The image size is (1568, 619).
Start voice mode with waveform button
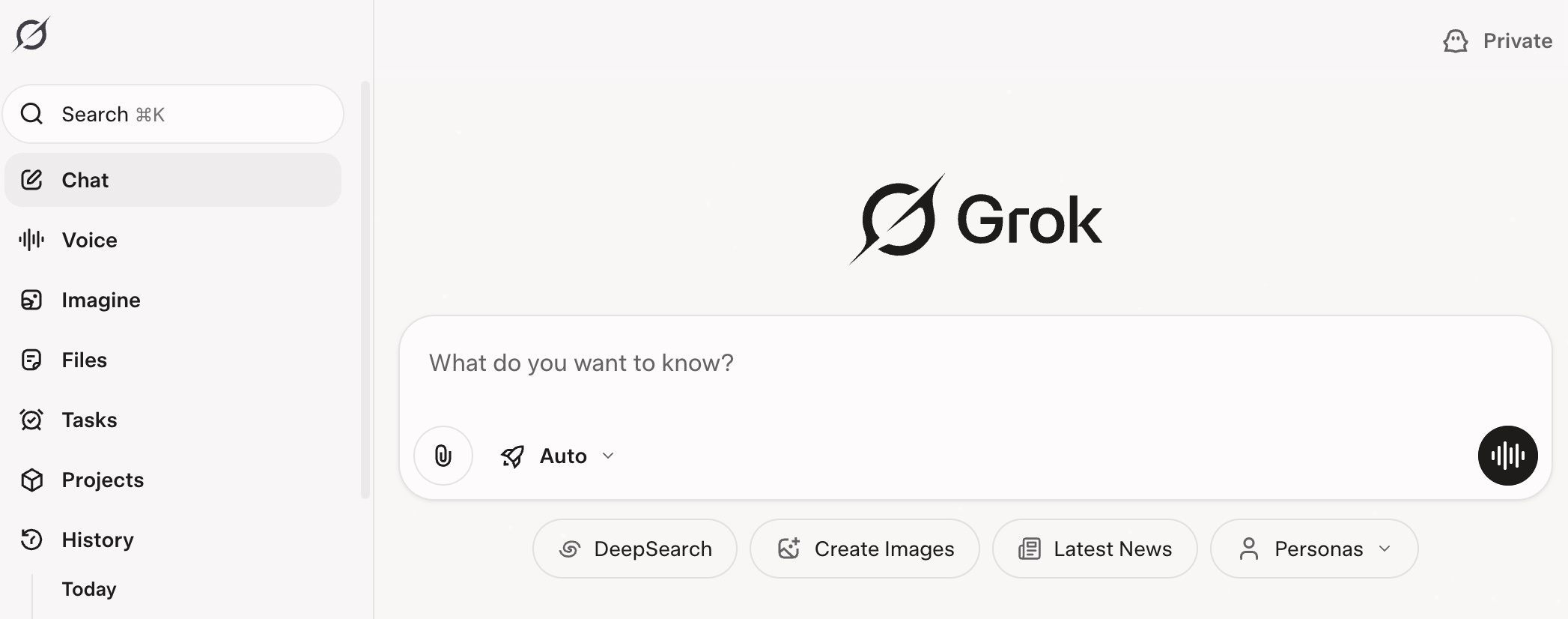[1507, 456]
